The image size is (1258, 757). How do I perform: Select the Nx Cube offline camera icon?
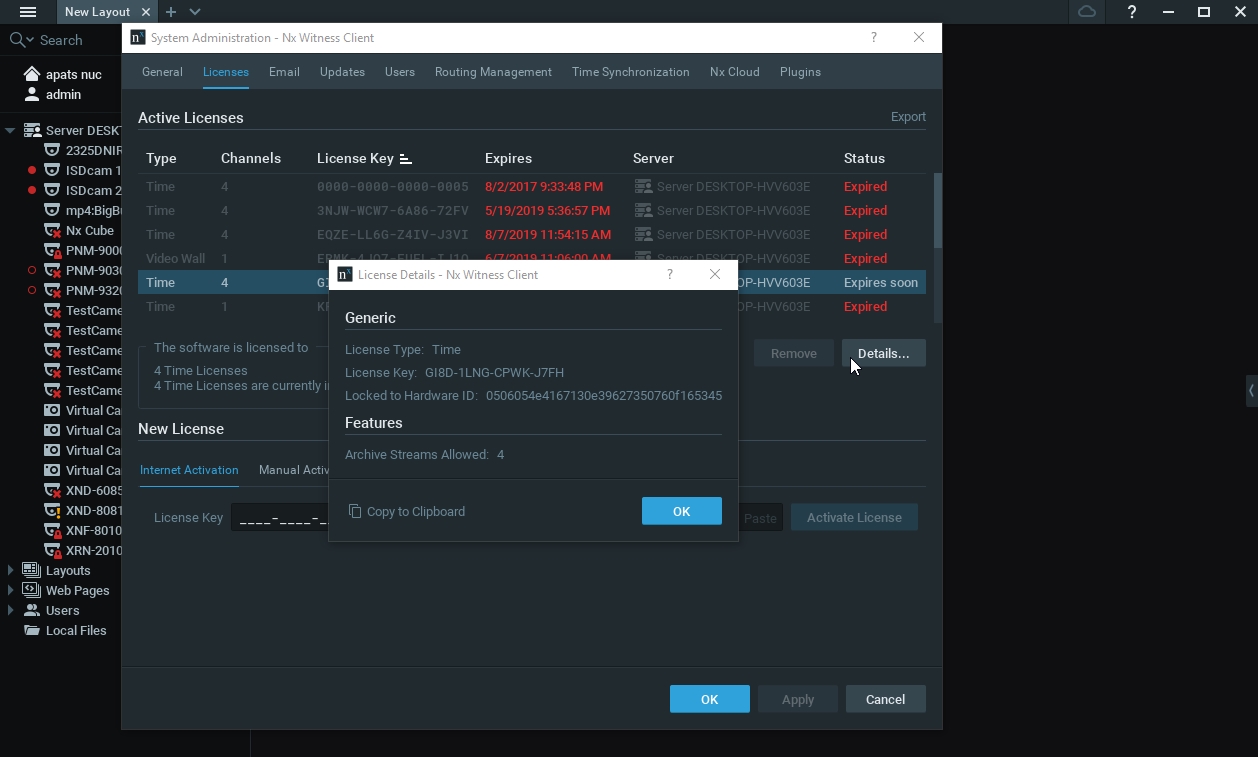pos(52,230)
